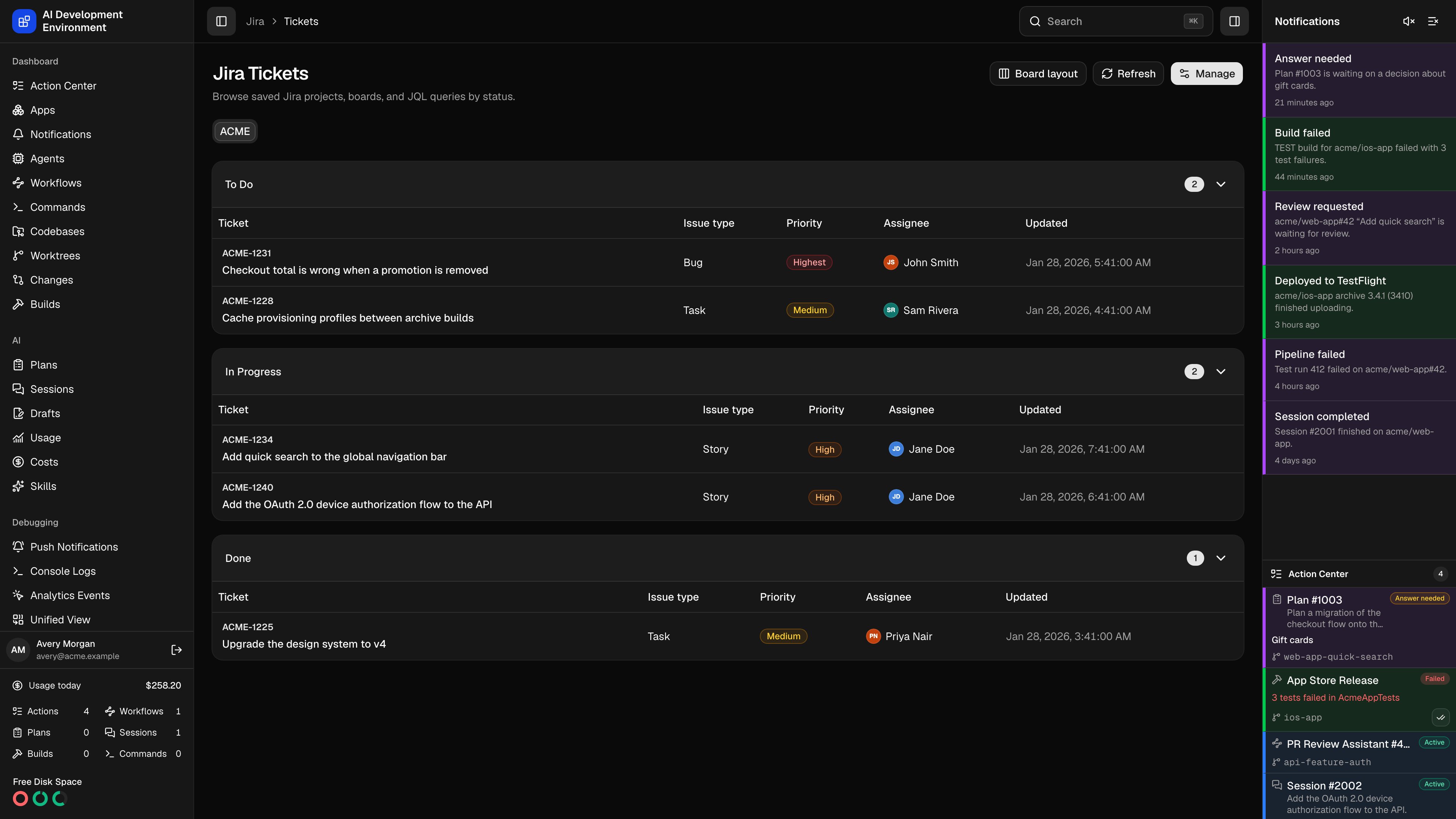Open the Avery Morgan user profile

click(x=77, y=650)
